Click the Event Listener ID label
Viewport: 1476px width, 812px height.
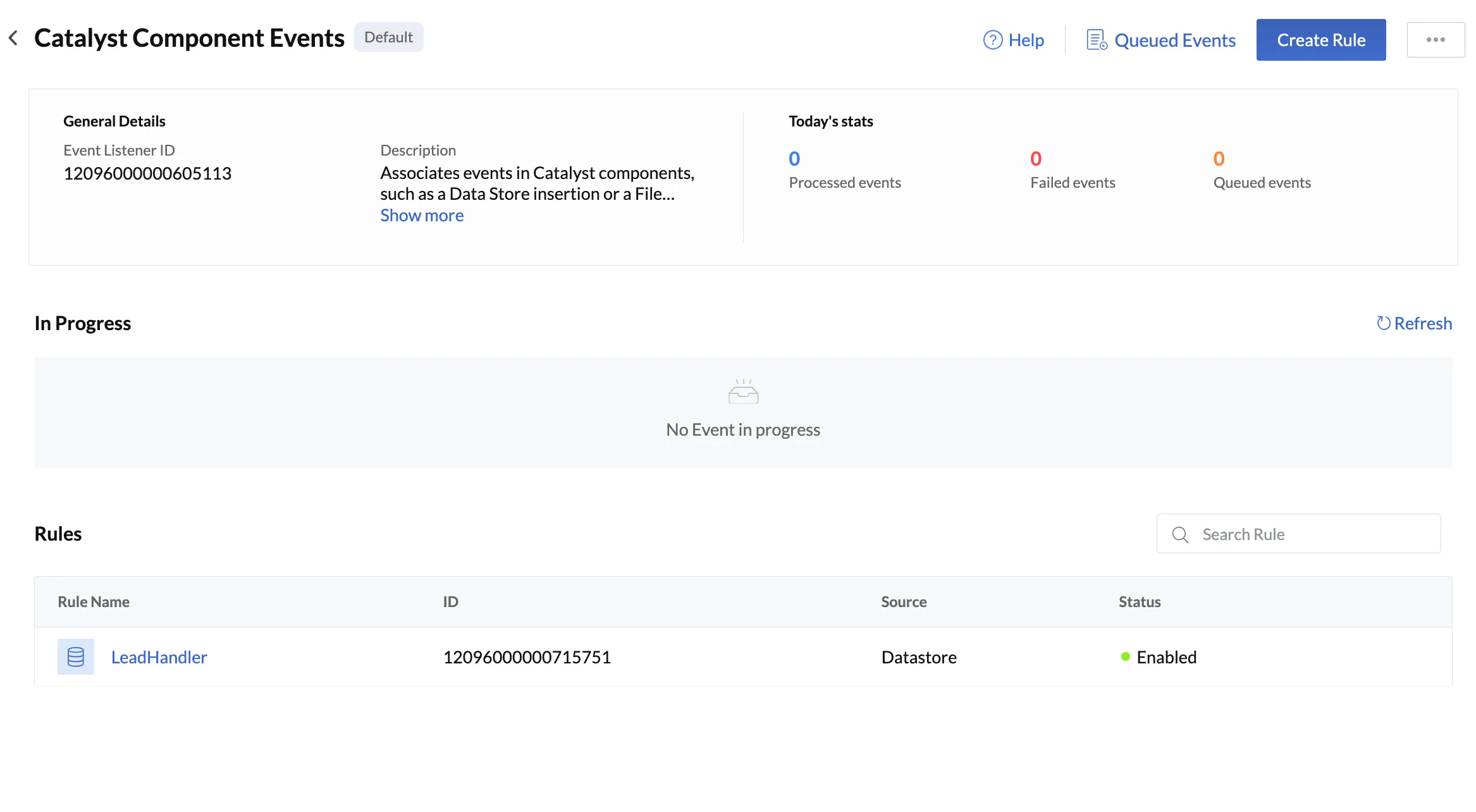[119, 151]
